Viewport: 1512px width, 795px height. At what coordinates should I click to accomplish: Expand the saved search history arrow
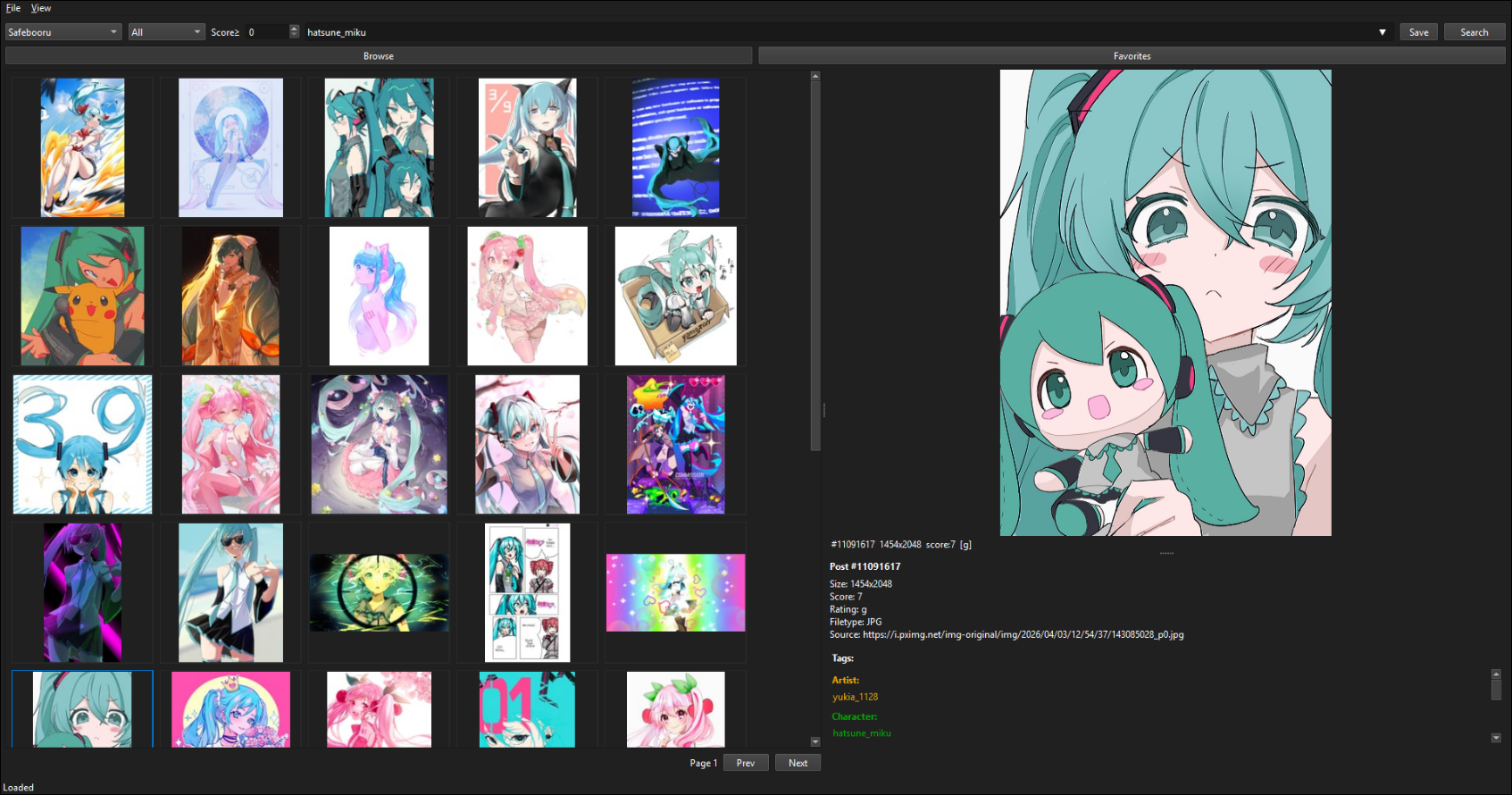1382,32
